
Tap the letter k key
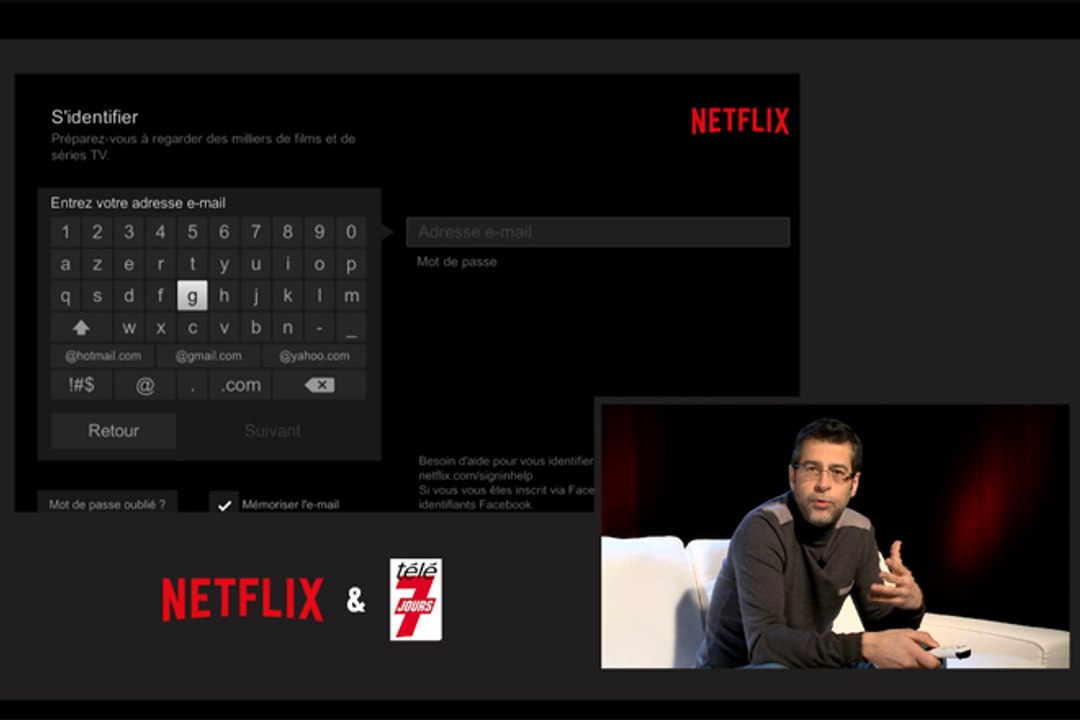(287, 296)
